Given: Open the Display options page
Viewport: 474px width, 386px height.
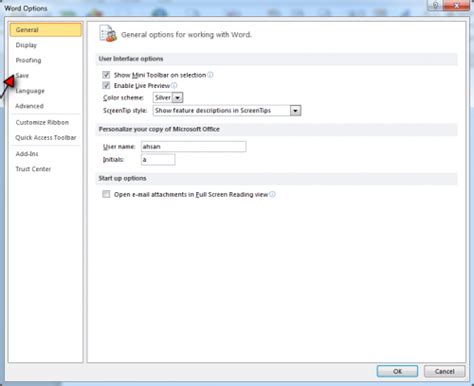Looking at the screenshot, I should [x=26, y=45].
